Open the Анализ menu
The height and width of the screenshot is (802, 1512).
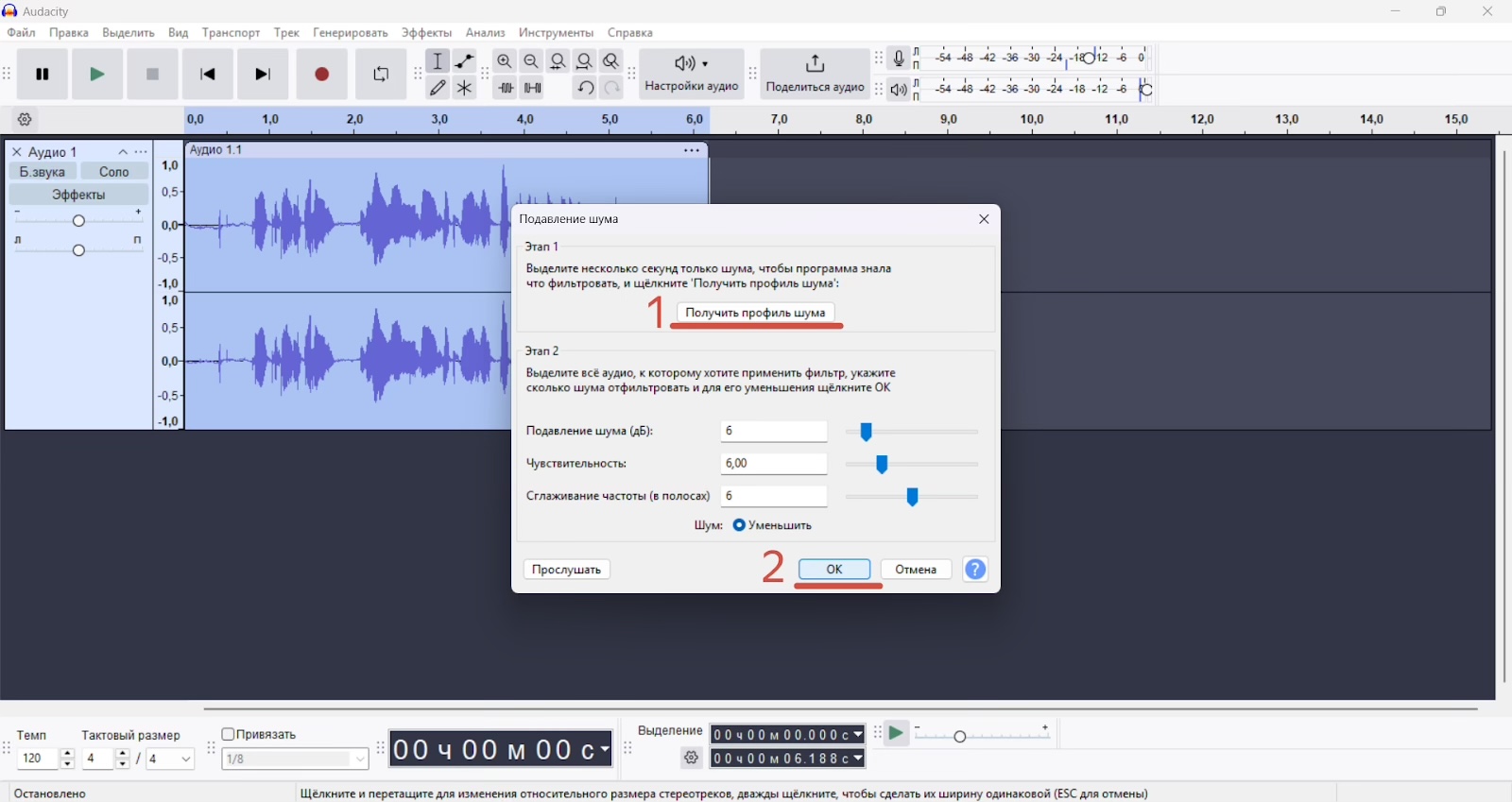(486, 33)
